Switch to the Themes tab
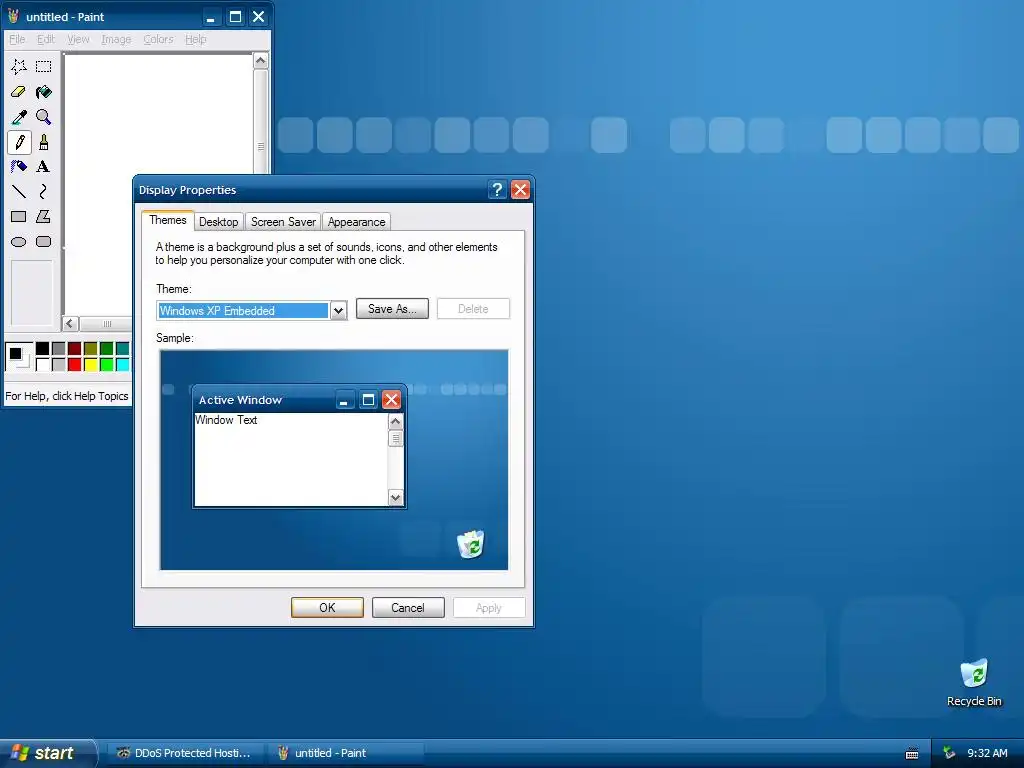This screenshot has width=1024, height=768. [x=168, y=220]
